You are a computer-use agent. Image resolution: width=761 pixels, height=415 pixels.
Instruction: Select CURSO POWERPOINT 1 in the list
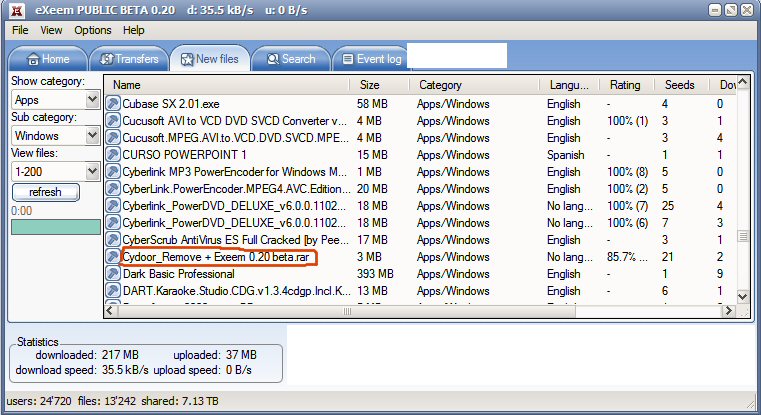pos(184,155)
